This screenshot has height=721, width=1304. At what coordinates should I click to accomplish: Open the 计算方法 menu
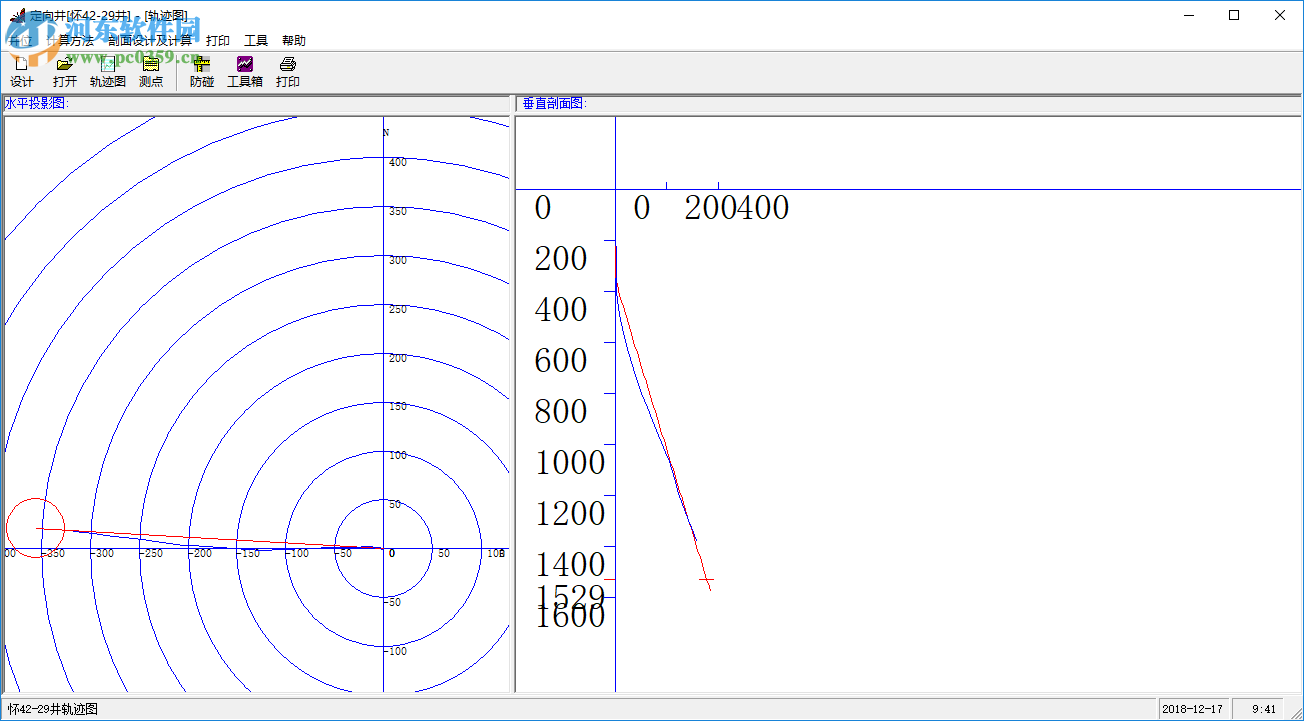pos(70,41)
